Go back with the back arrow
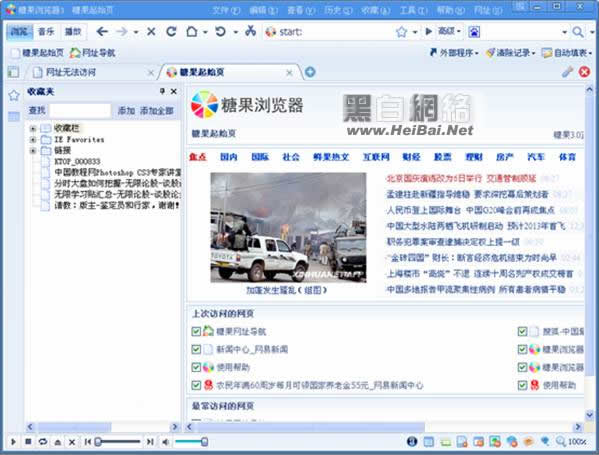This screenshot has width=599, height=455. coord(102,31)
